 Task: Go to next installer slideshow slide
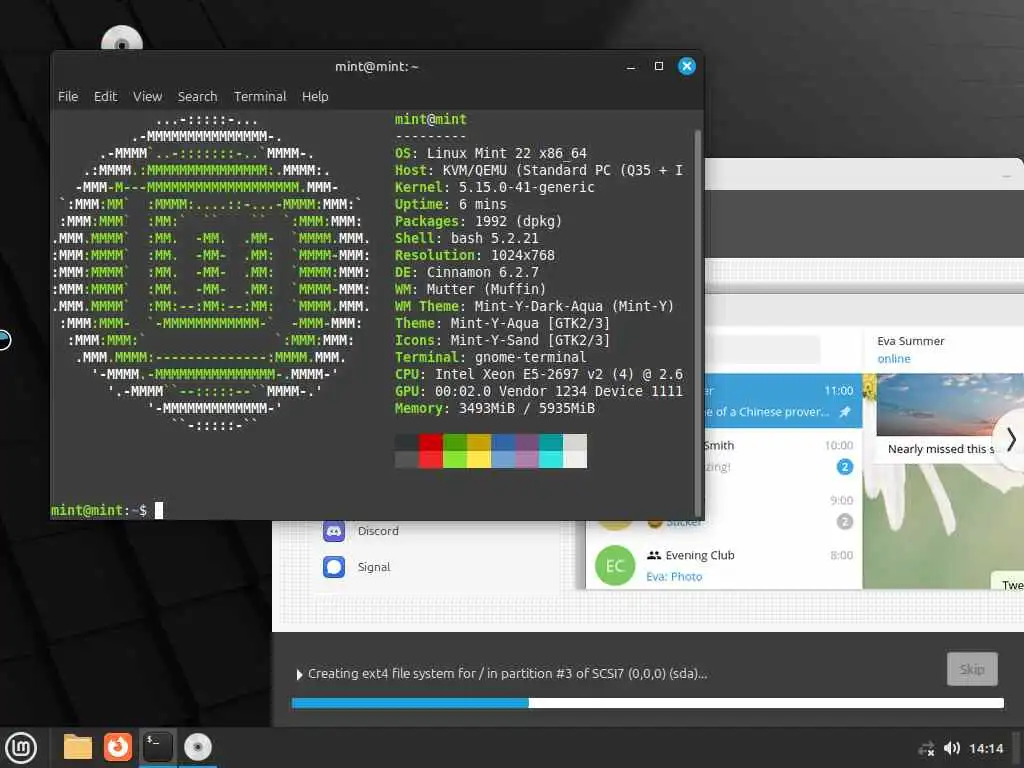point(1010,440)
